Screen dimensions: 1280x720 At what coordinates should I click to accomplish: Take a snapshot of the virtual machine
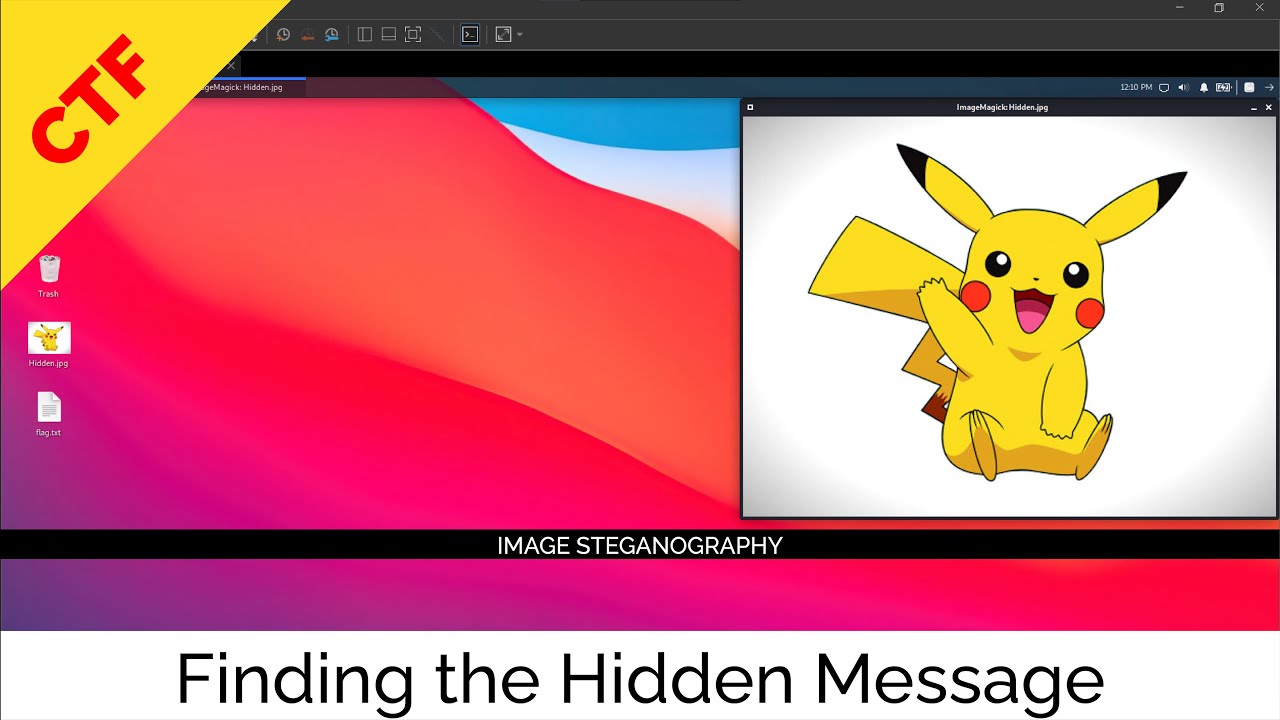[x=283, y=34]
